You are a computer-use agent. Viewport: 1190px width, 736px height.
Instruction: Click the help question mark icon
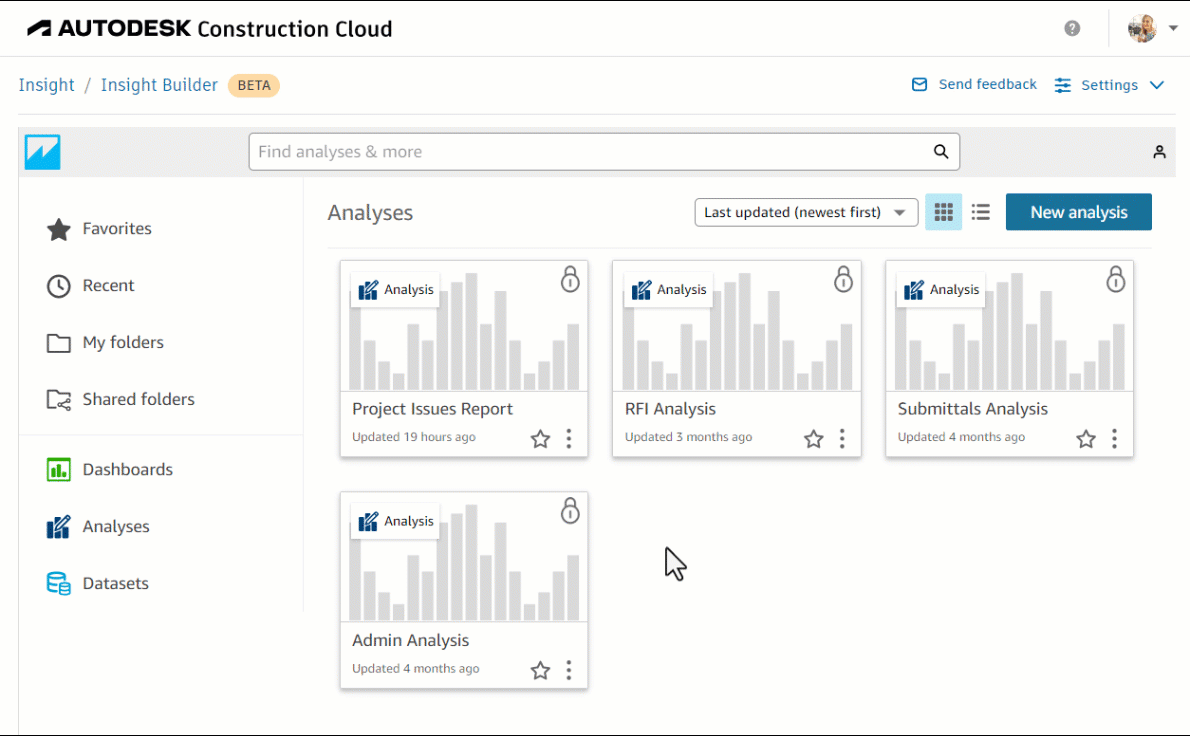(1072, 28)
